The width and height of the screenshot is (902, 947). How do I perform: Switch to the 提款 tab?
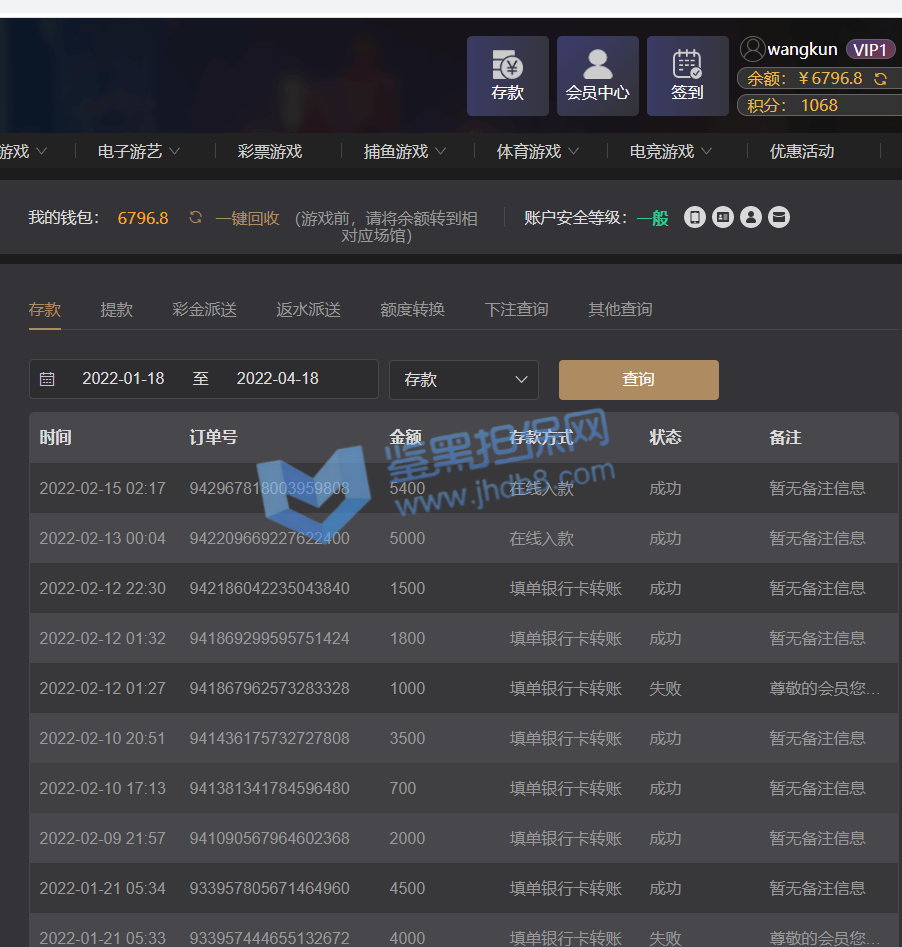click(x=117, y=310)
